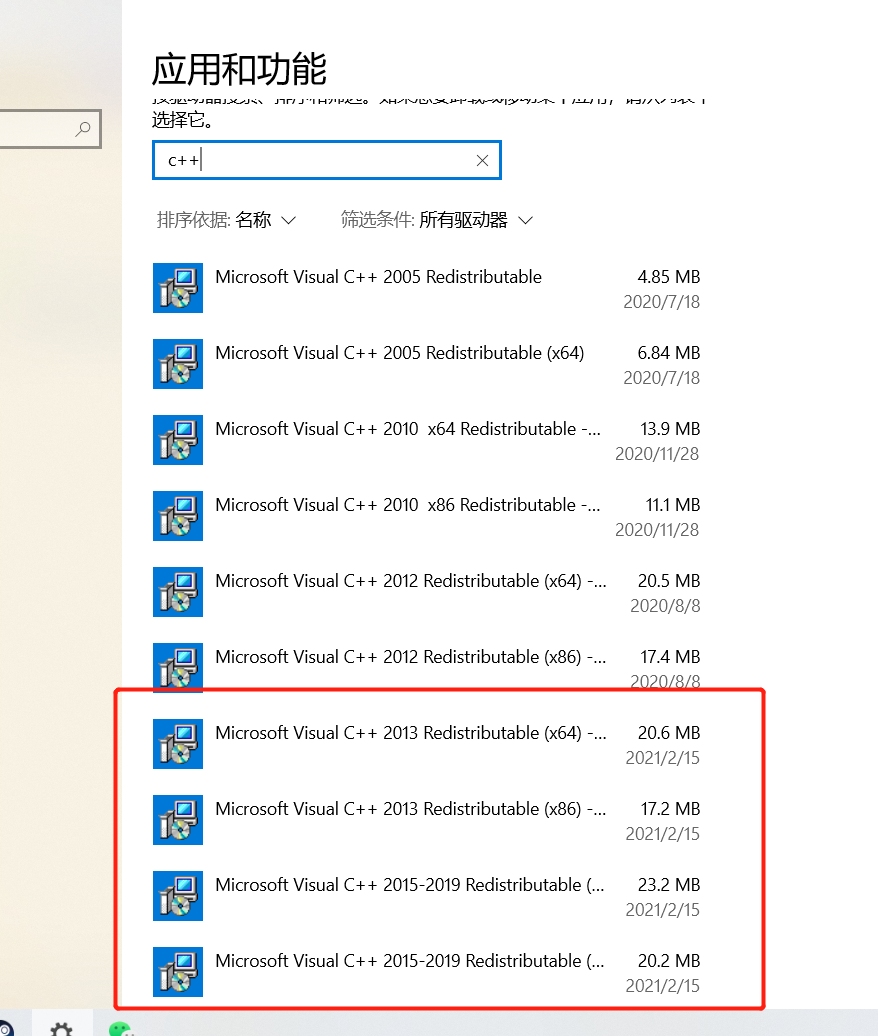Click the "11.1 MB" size value
Image resolution: width=878 pixels, height=1036 pixels.
point(673,505)
